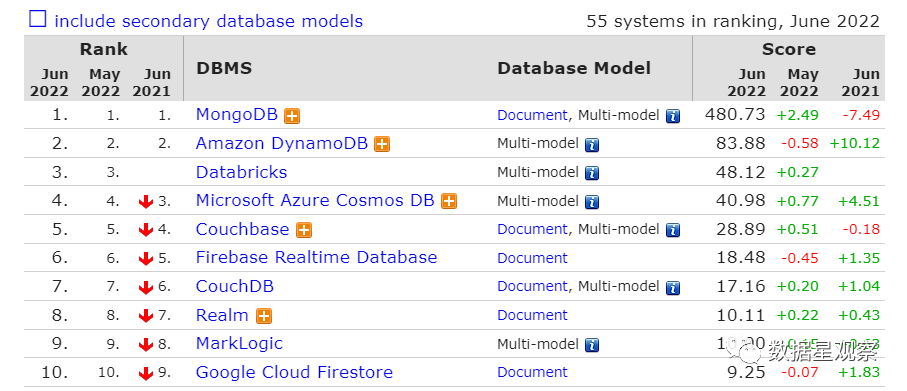Open the include secondary database models link

(208, 21)
